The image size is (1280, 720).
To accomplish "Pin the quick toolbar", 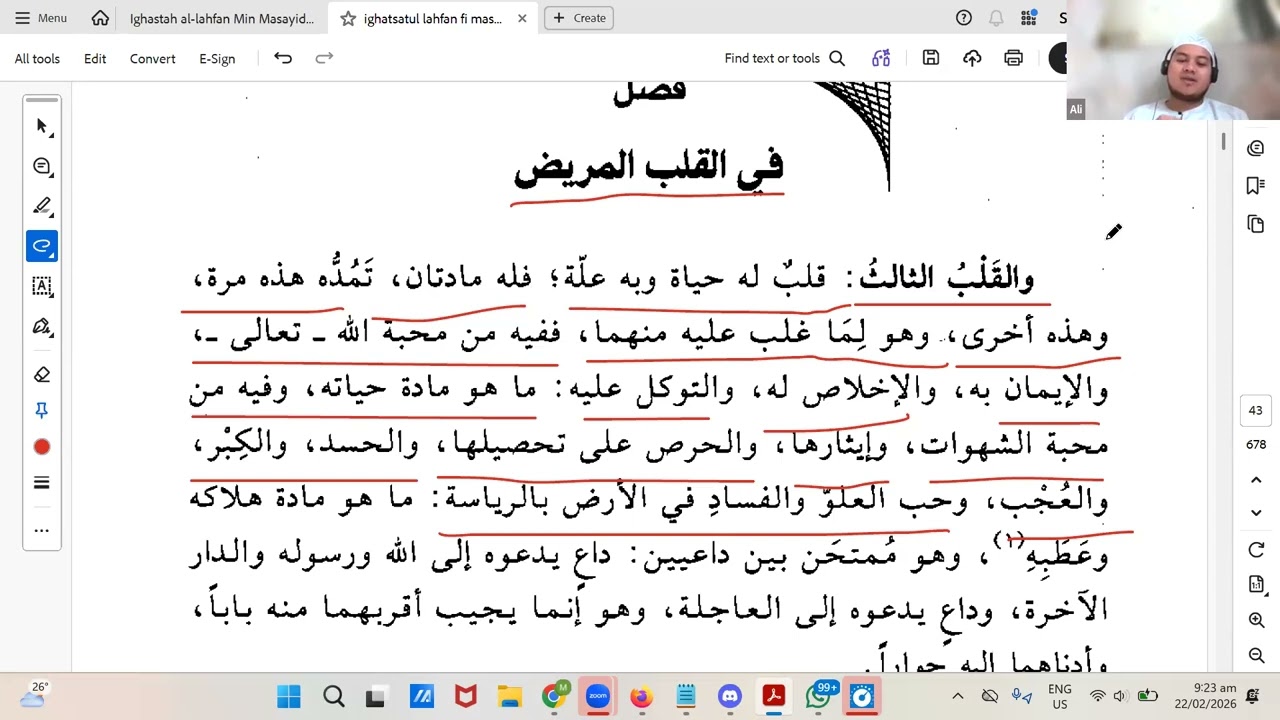I will pos(42,410).
